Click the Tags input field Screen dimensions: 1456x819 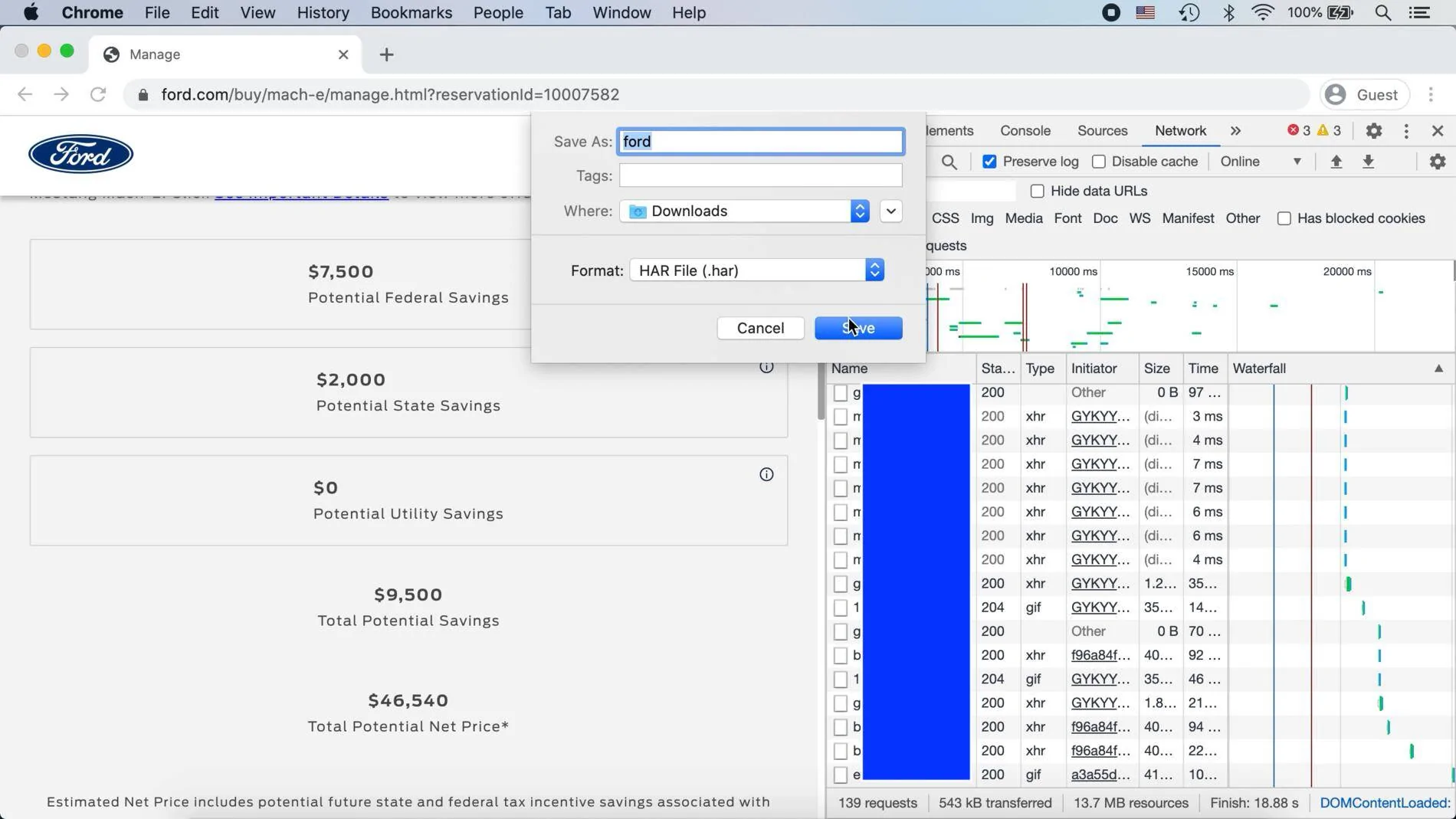pos(761,175)
